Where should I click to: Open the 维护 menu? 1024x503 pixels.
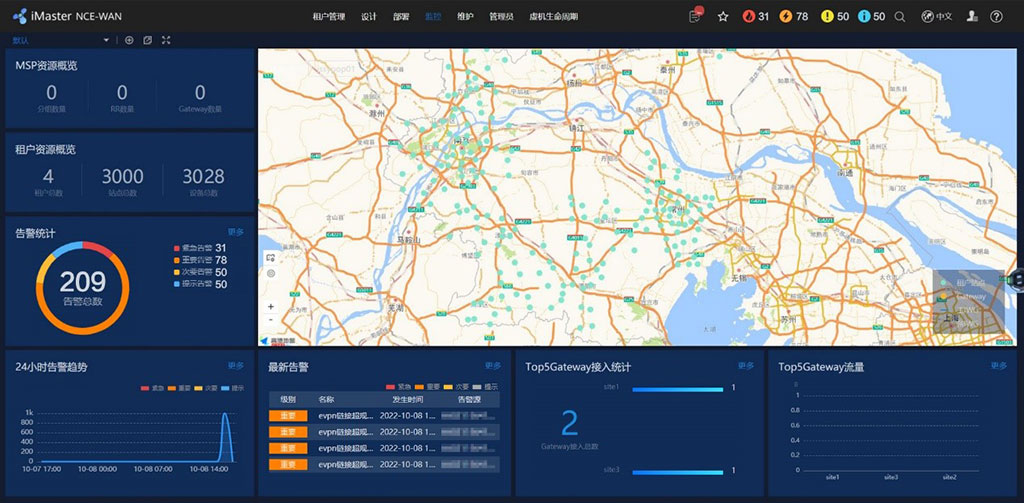465,17
